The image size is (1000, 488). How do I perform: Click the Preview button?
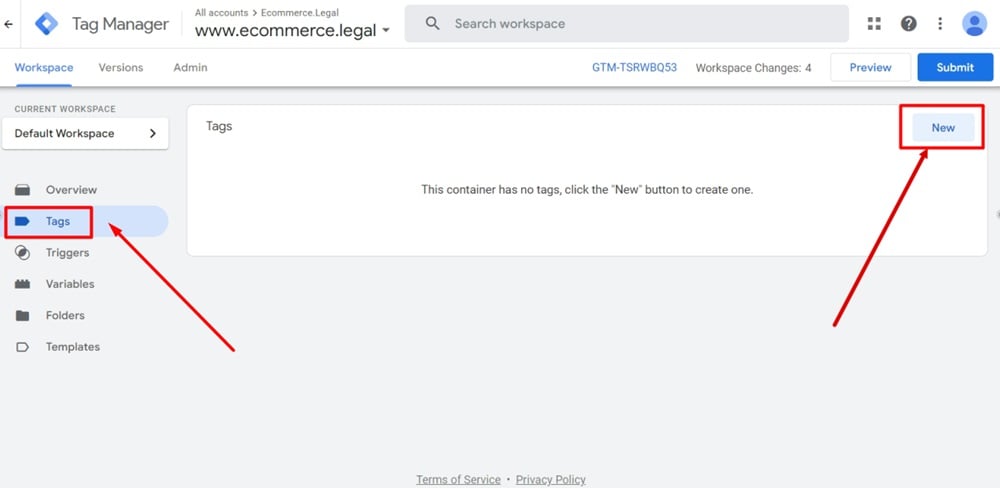[871, 68]
